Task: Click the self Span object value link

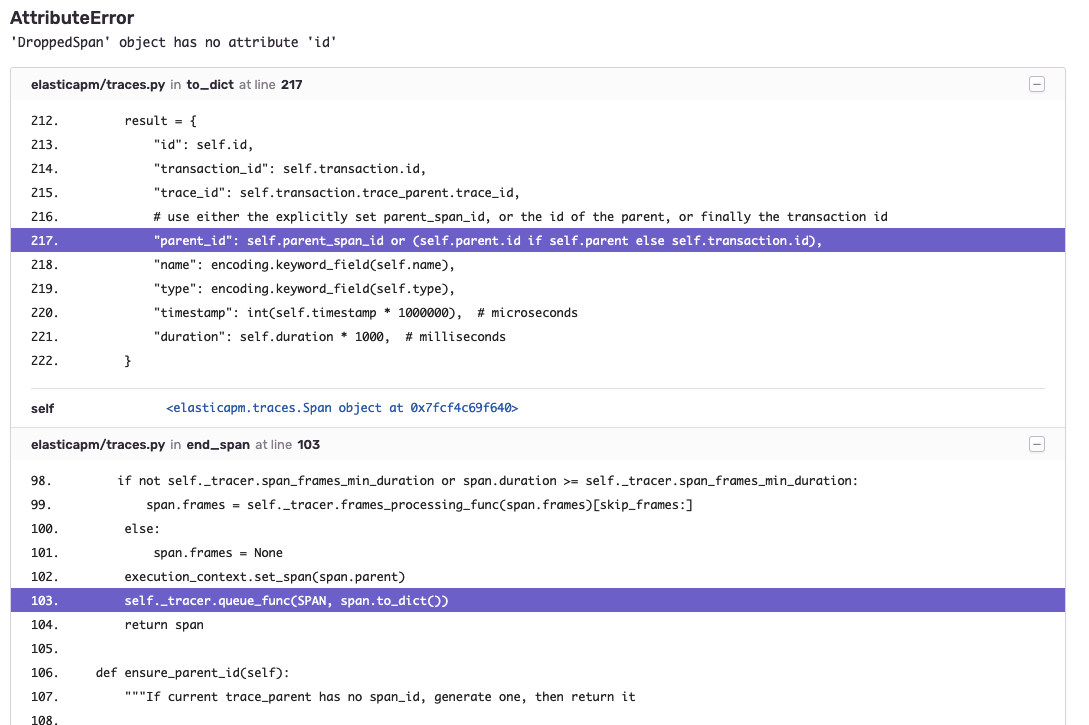Action: tap(342, 408)
